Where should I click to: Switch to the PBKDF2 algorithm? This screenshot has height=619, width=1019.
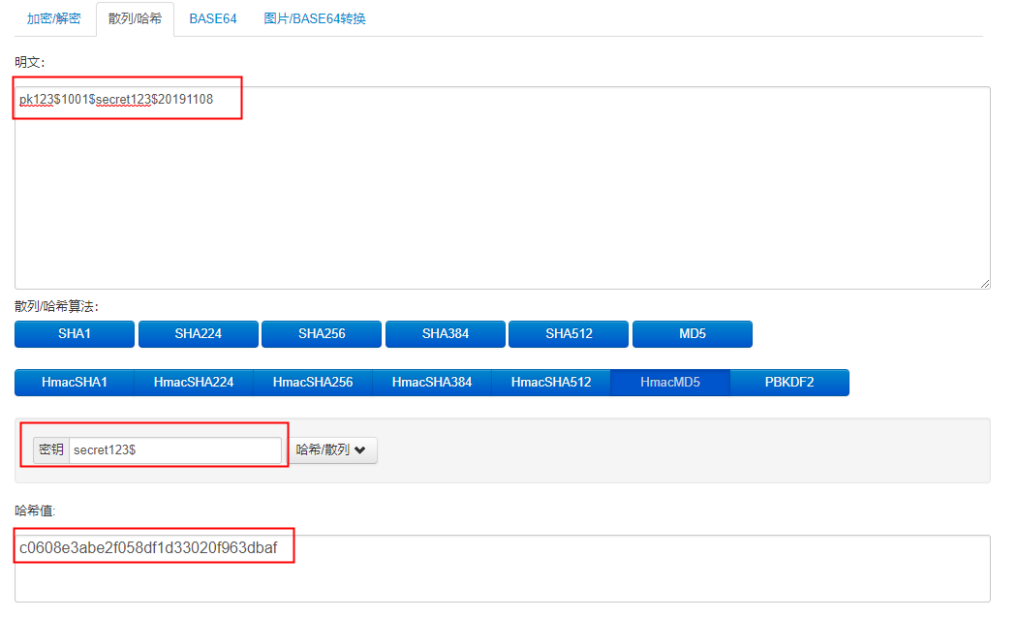789,382
